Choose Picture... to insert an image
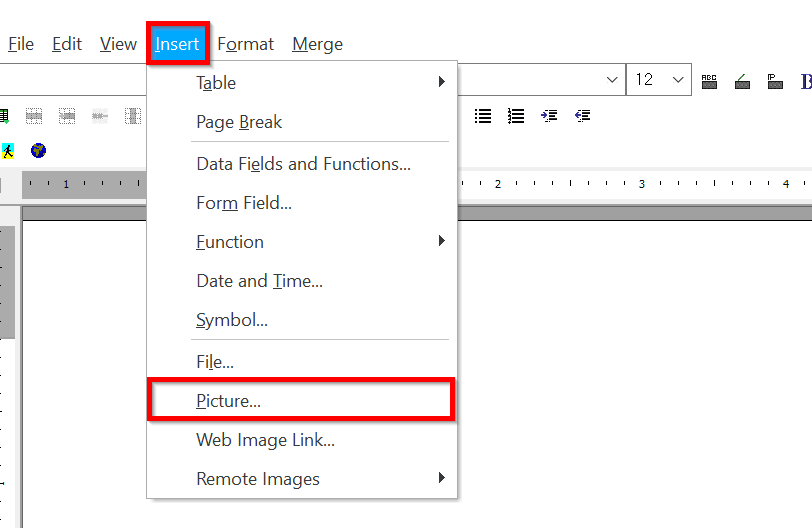 [x=302, y=400]
